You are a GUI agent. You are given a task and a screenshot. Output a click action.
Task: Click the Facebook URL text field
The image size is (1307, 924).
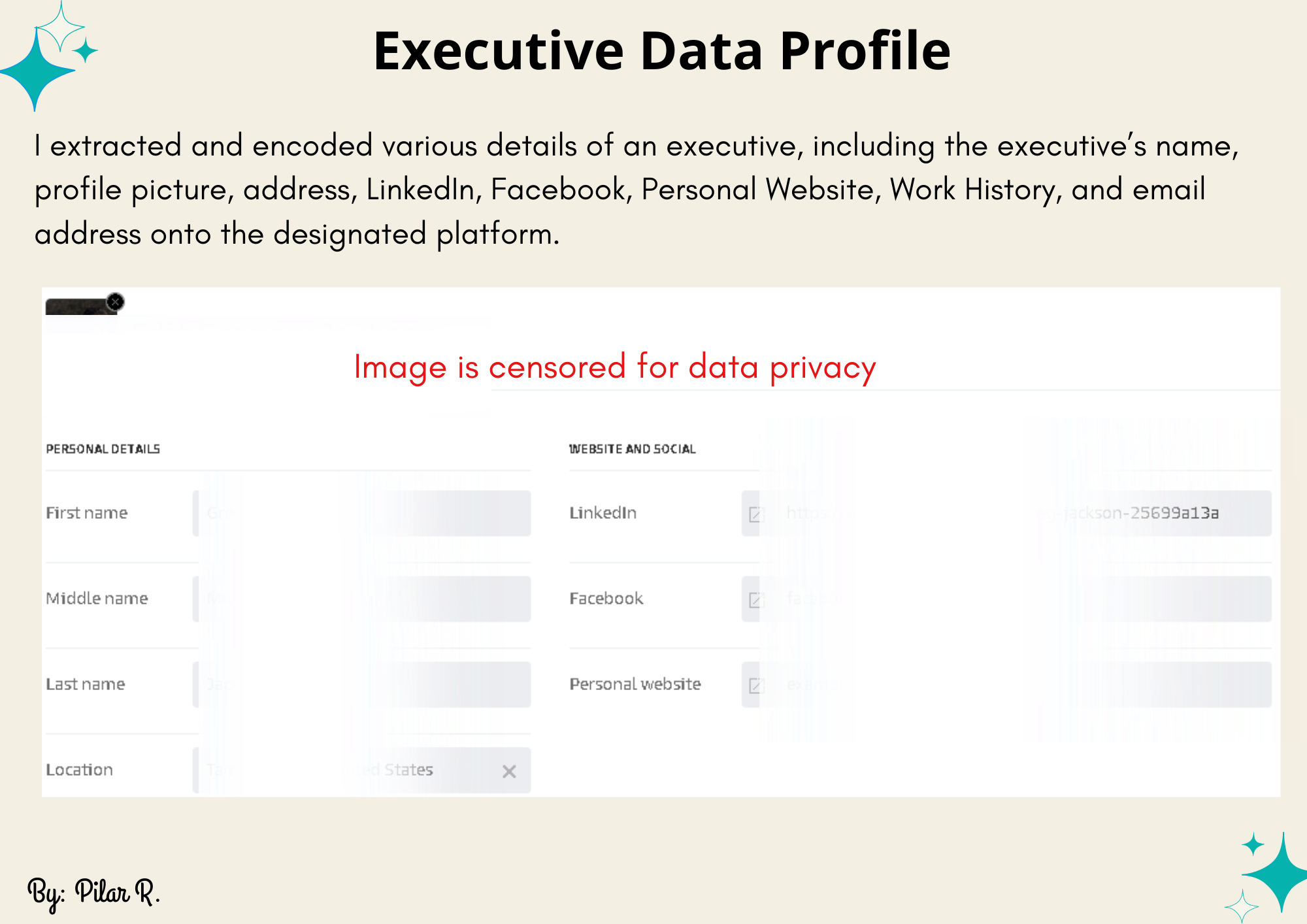coord(1019,599)
